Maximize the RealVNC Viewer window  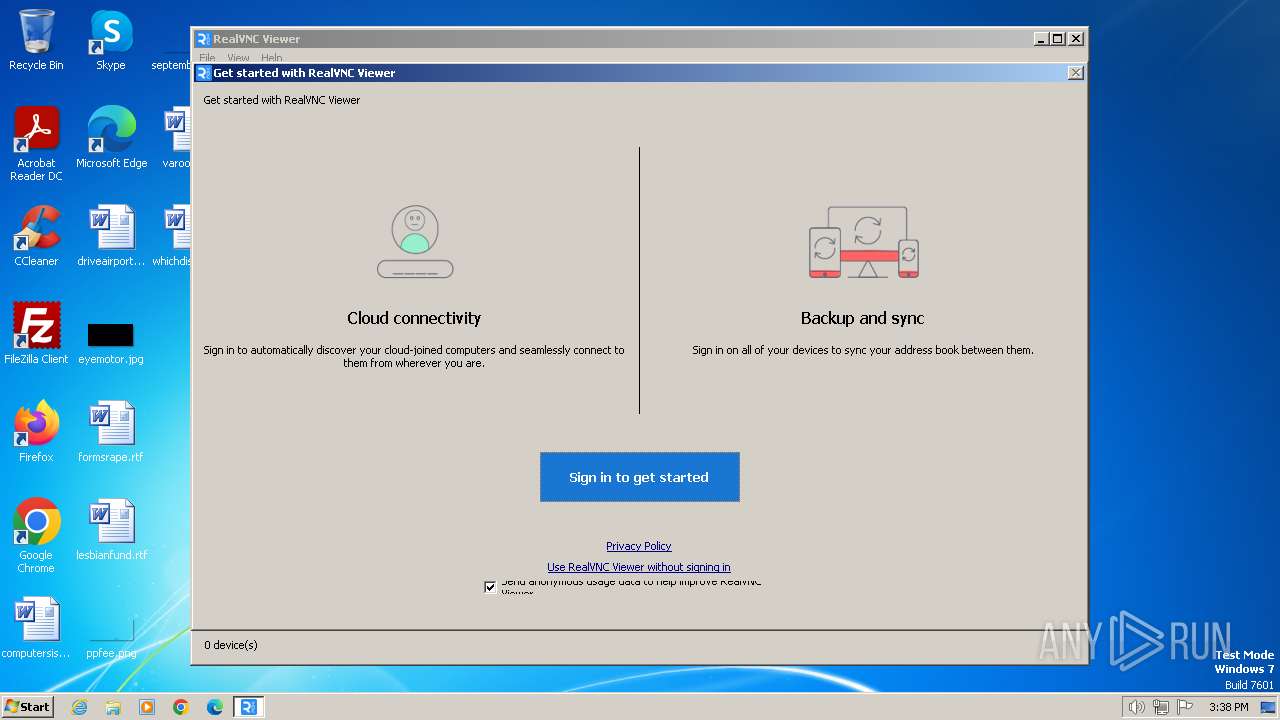tap(1058, 39)
